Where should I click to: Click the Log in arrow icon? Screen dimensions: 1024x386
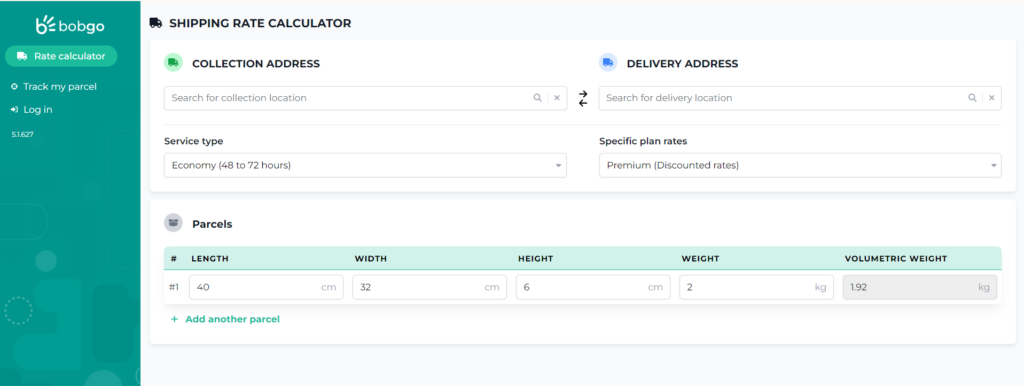(14, 110)
